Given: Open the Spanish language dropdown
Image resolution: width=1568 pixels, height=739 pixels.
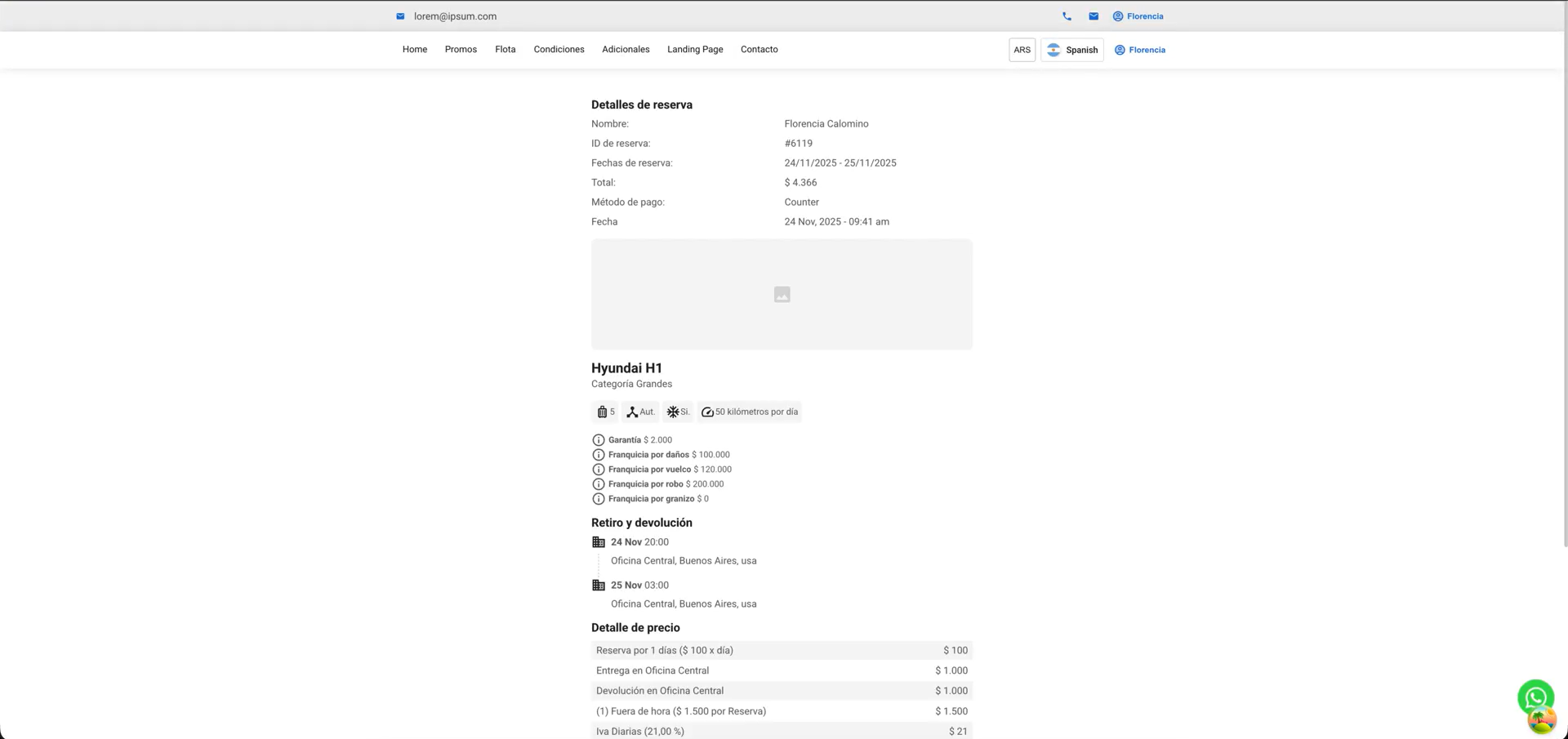Looking at the screenshot, I should coord(1072,50).
